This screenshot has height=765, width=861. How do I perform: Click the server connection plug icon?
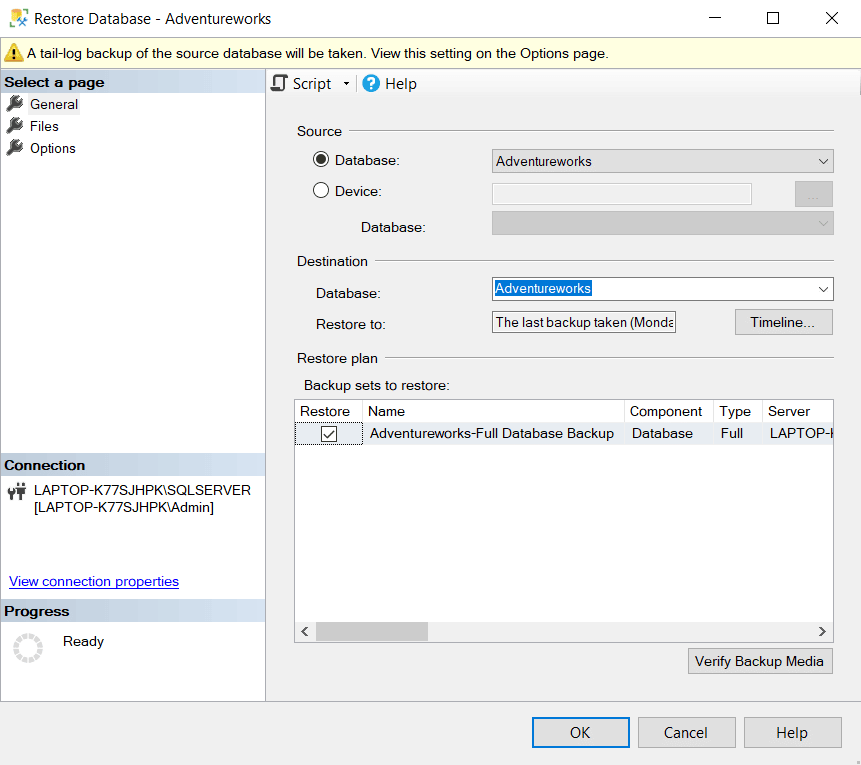(16, 490)
